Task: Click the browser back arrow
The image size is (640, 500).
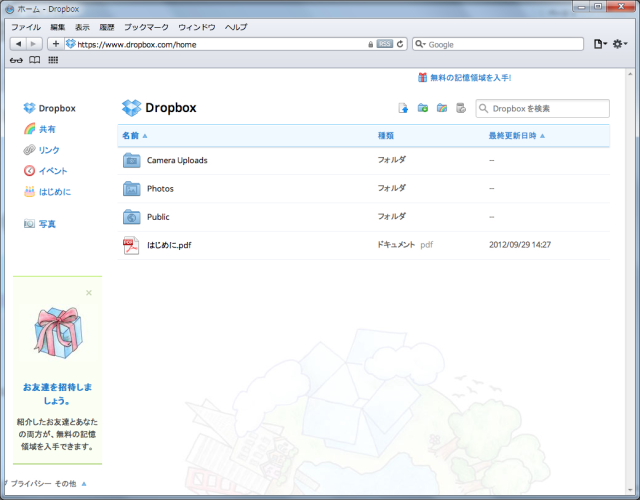Action: coord(18,44)
